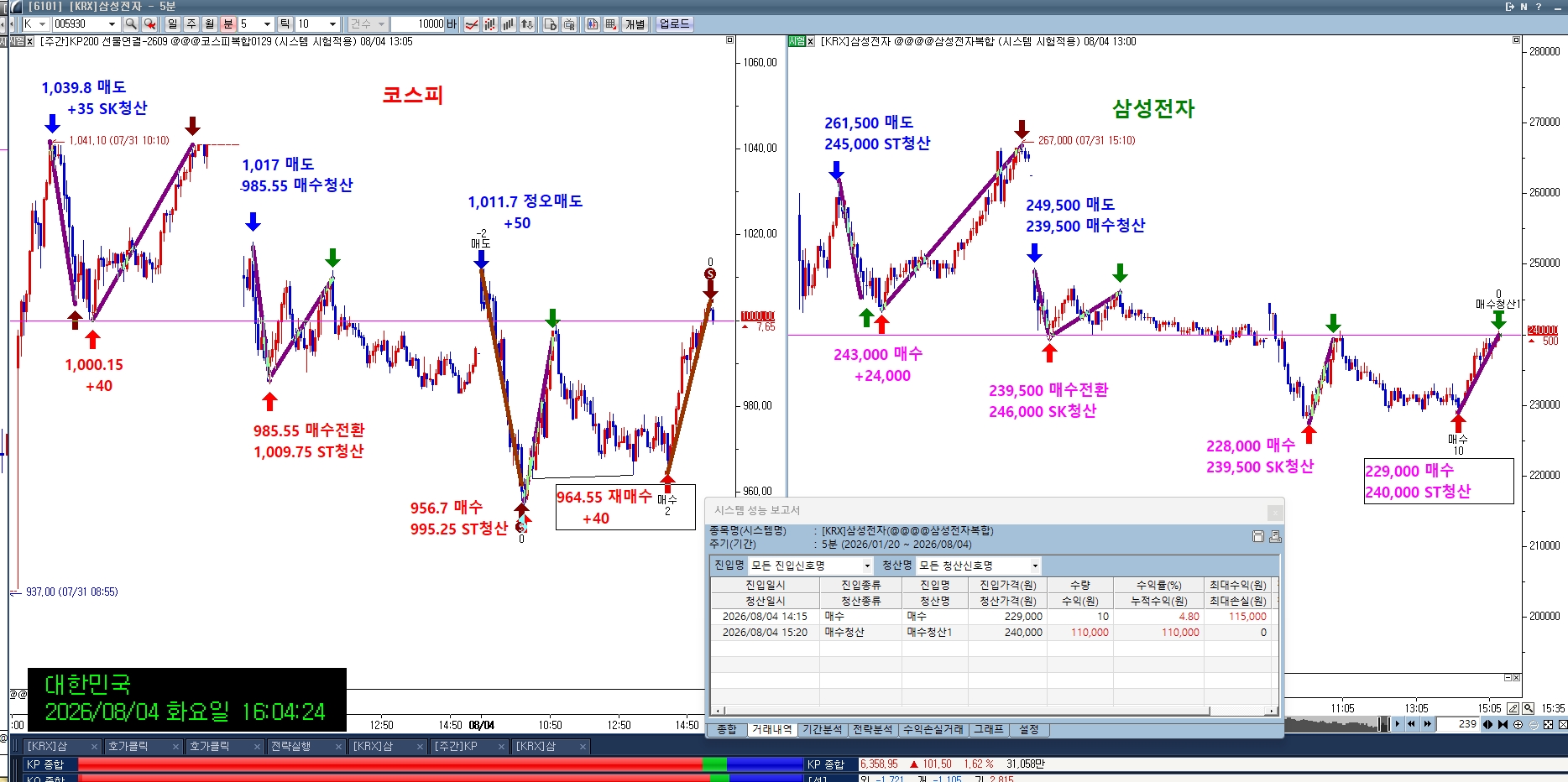Open the K market type dropdown
This screenshot has height=782, width=1568.
(42, 24)
